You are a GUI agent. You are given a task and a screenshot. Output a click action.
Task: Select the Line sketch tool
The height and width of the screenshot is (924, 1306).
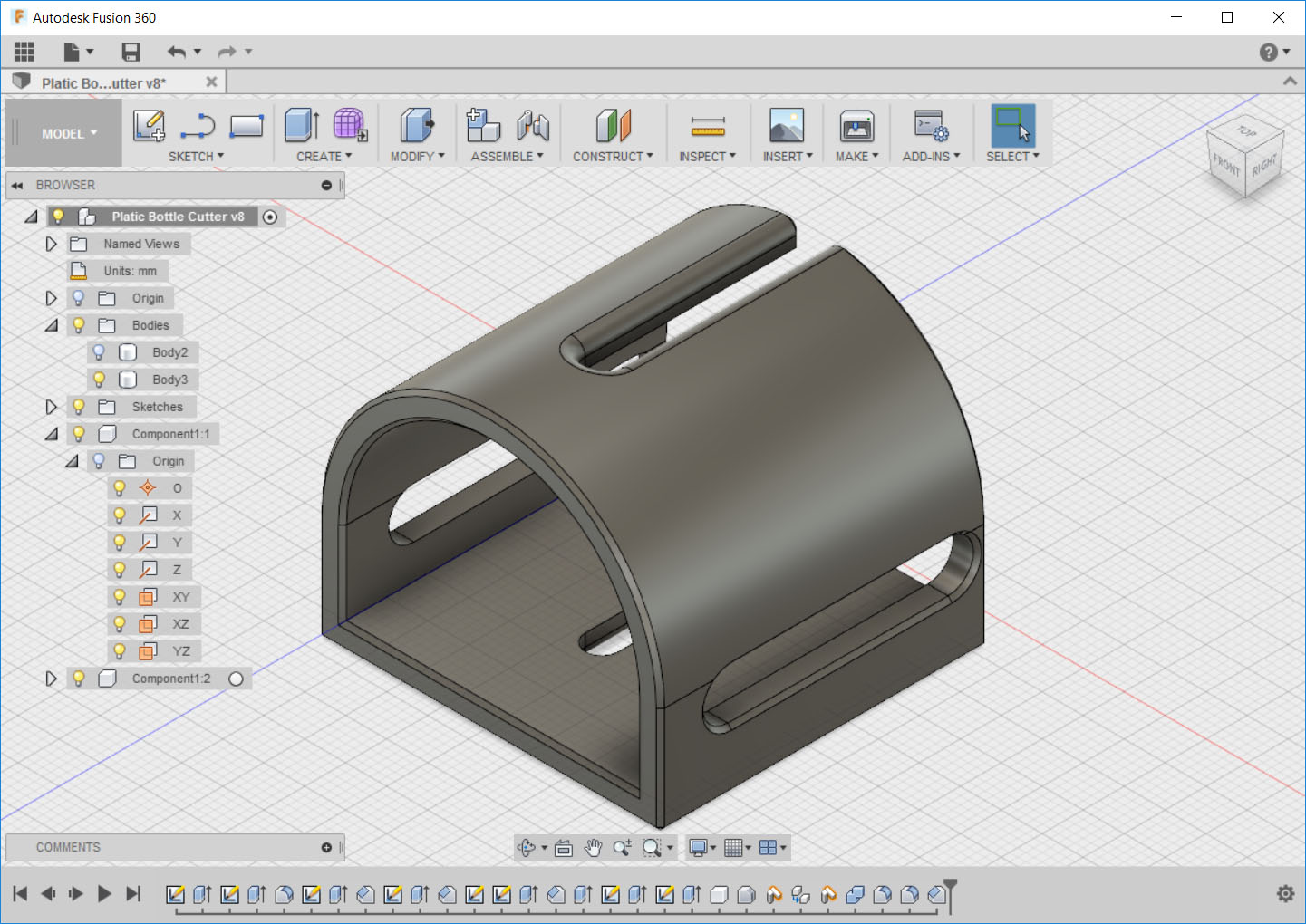[x=198, y=125]
